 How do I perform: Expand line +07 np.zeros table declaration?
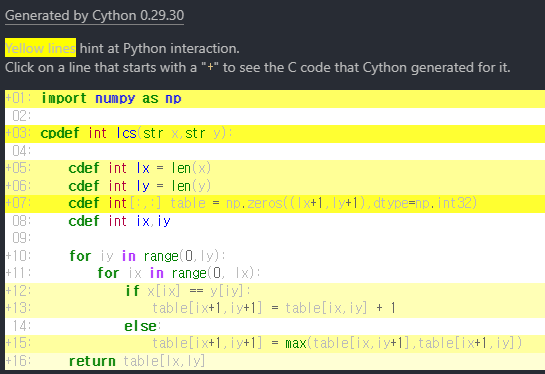(x=275, y=204)
